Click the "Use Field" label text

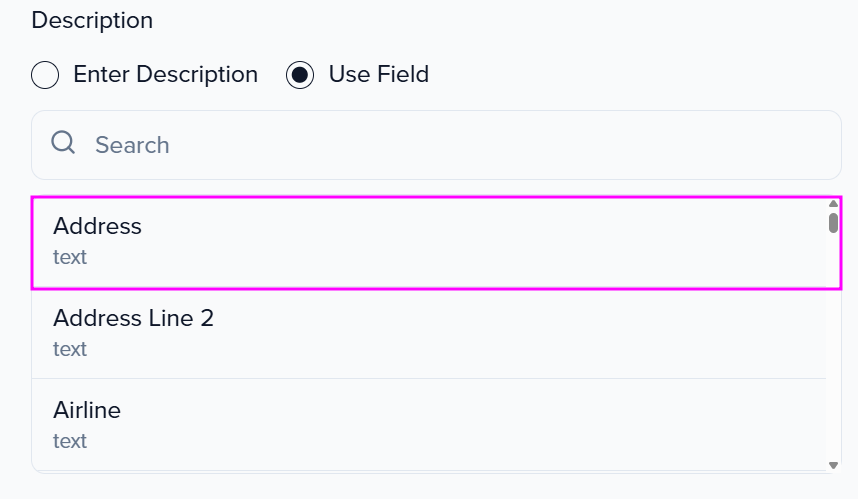tap(378, 75)
